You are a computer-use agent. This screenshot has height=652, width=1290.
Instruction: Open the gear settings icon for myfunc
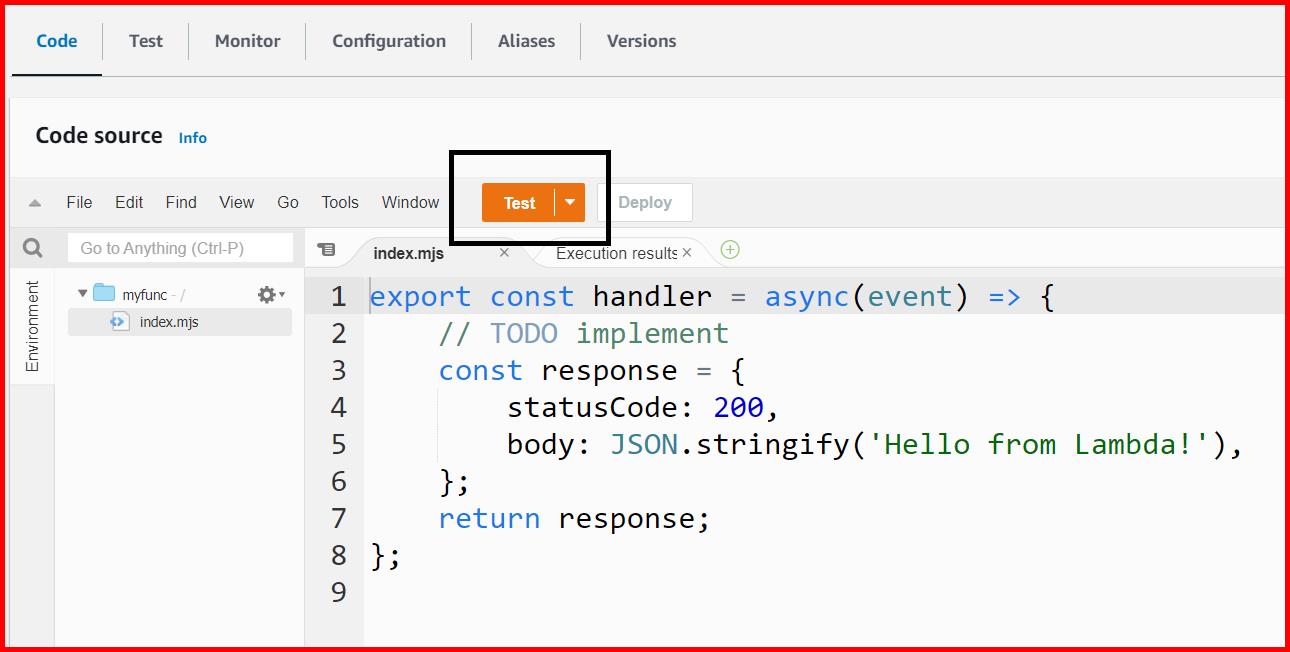pyautogui.click(x=268, y=294)
